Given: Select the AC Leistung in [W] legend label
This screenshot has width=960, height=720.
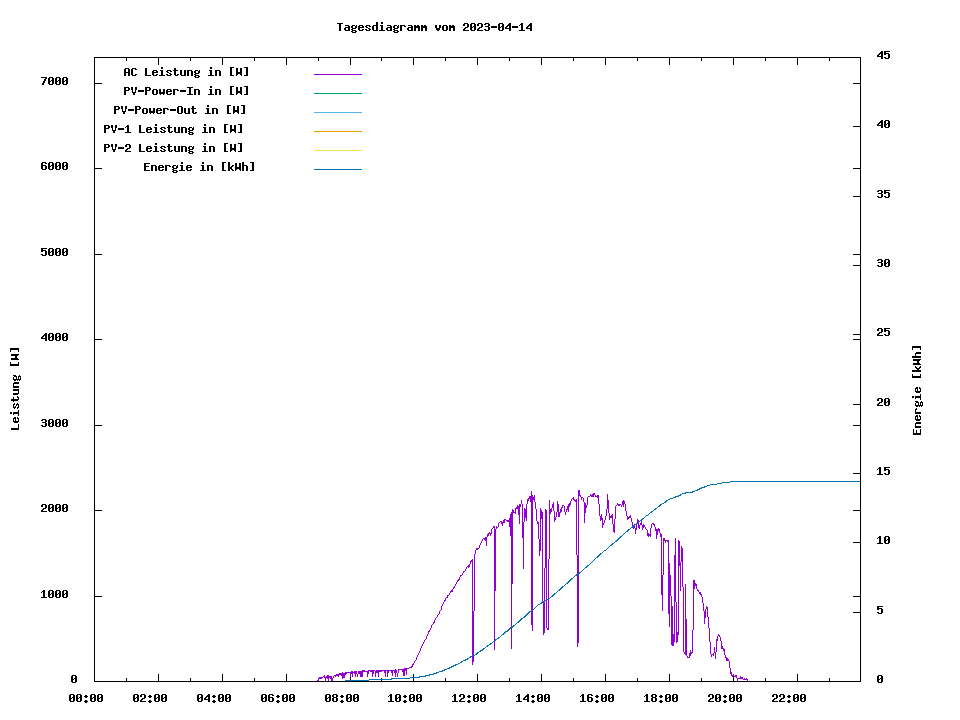Looking at the screenshot, I should pos(186,72).
